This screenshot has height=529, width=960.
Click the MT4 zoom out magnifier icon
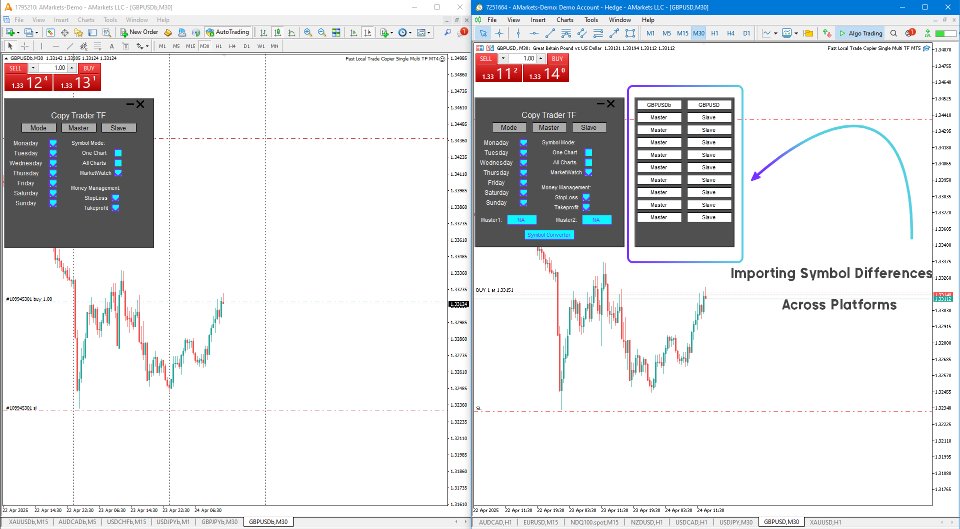tap(321, 32)
